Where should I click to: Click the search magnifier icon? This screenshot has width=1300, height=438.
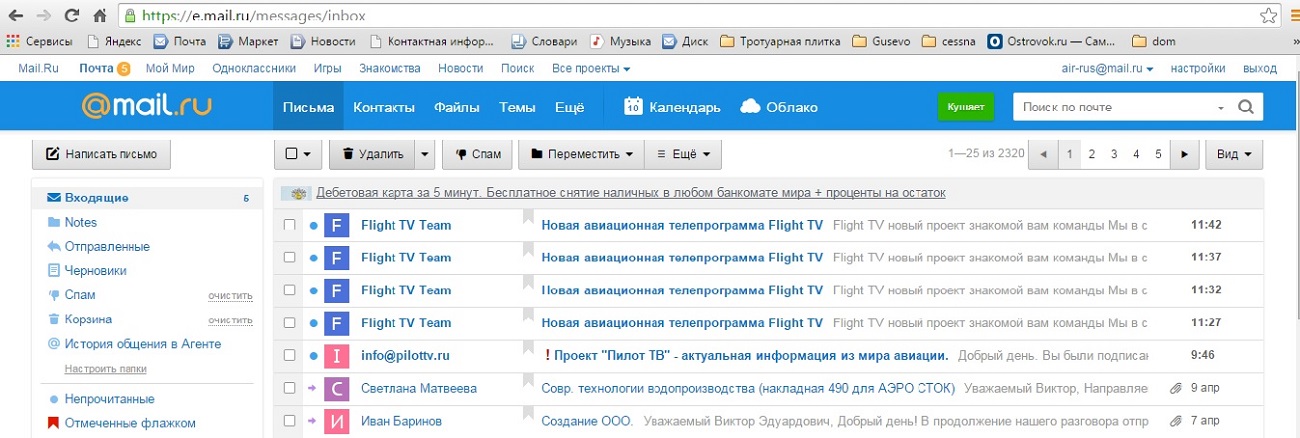click(x=1245, y=107)
